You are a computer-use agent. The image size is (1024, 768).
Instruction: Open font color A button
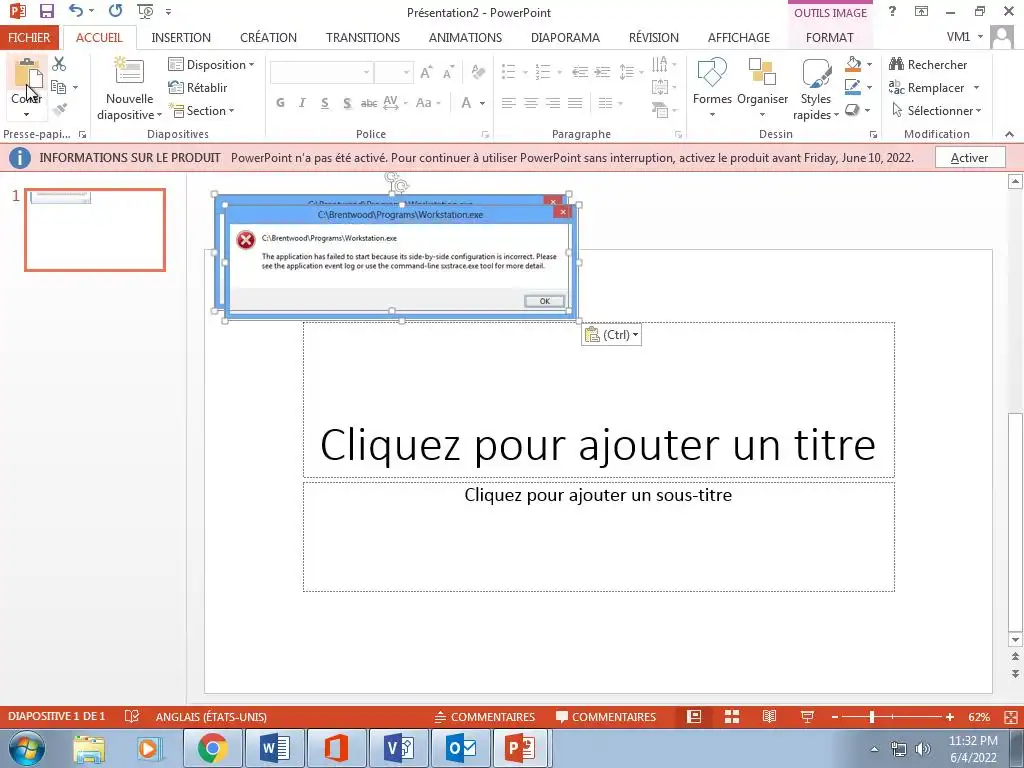[466, 103]
